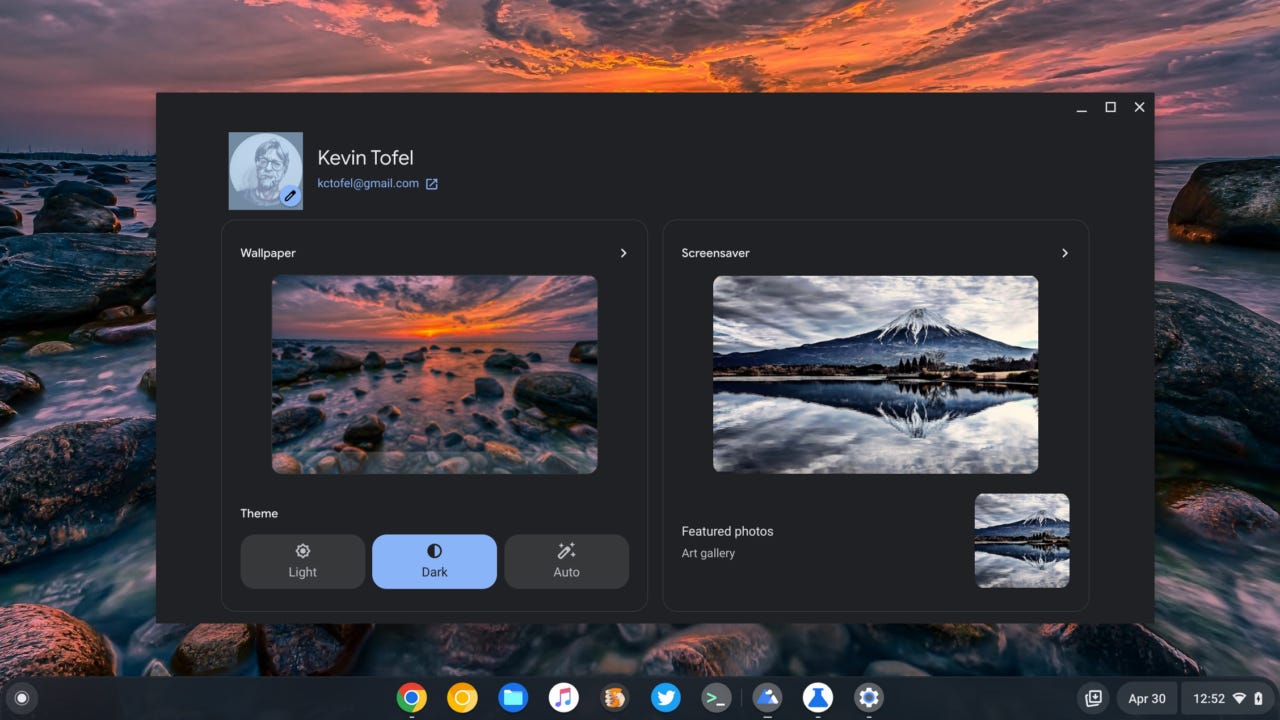This screenshot has width=1280, height=720.
Task: Open the Files app from the shelf
Action: tap(513, 698)
